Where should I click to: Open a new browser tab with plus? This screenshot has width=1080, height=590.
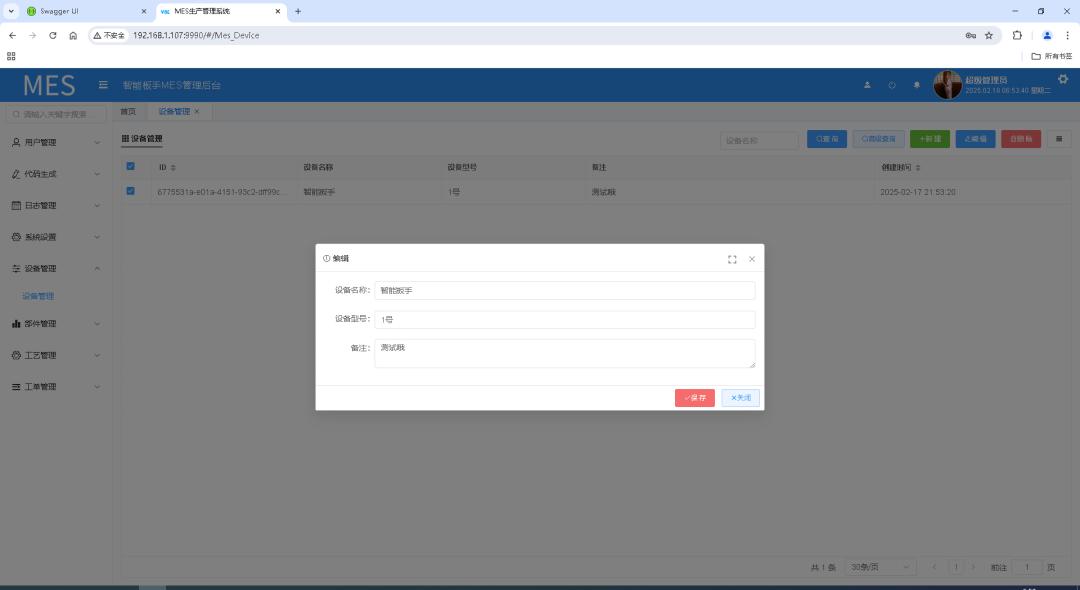(x=298, y=11)
